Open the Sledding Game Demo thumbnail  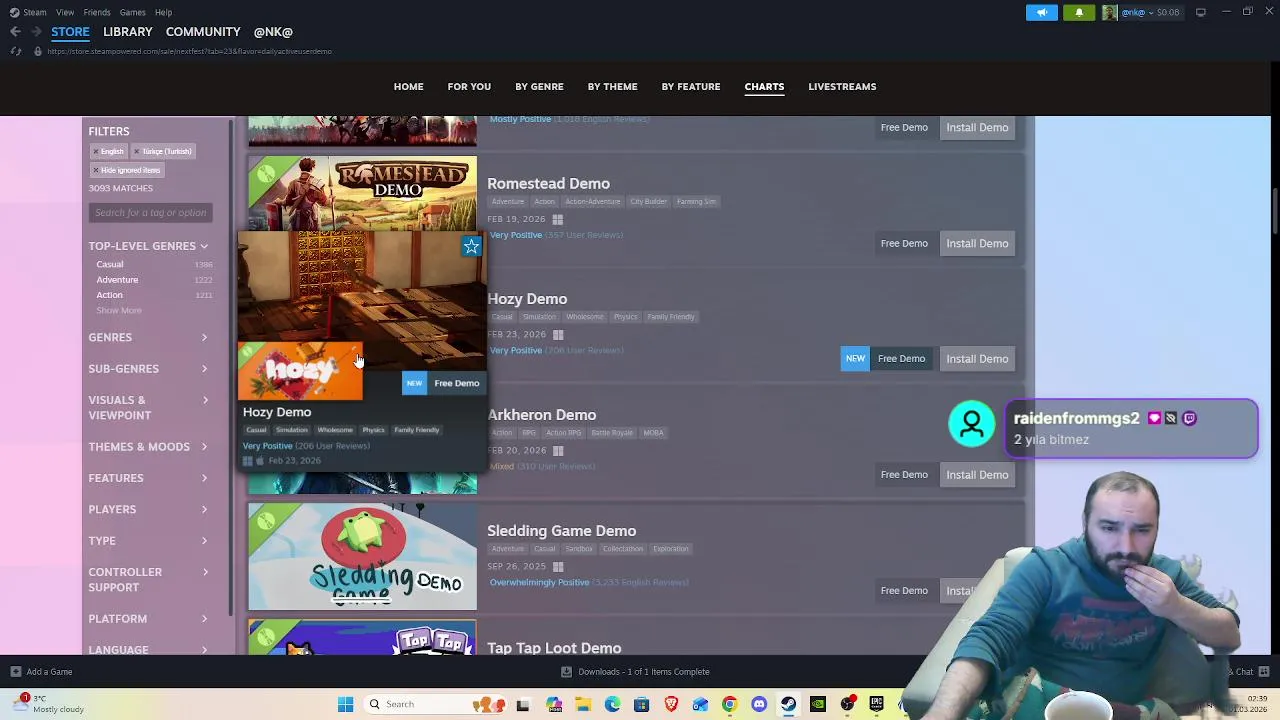coord(362,556)
